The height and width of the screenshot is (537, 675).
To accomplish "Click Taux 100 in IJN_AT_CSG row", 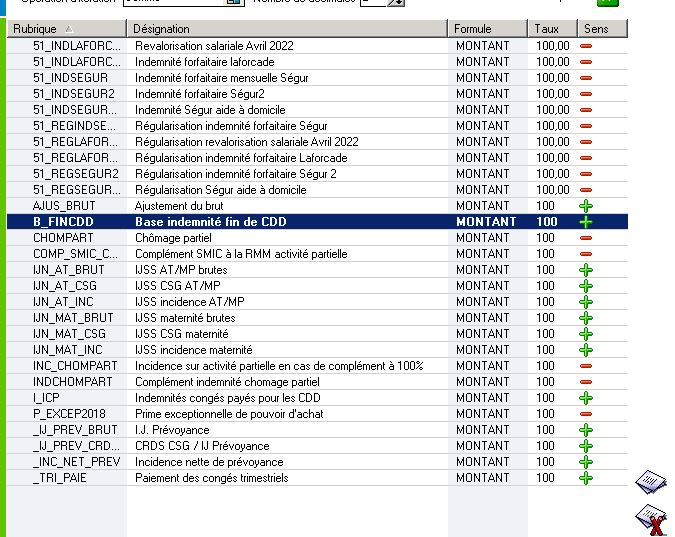I will pyautogui.click(x=545, y=286).
